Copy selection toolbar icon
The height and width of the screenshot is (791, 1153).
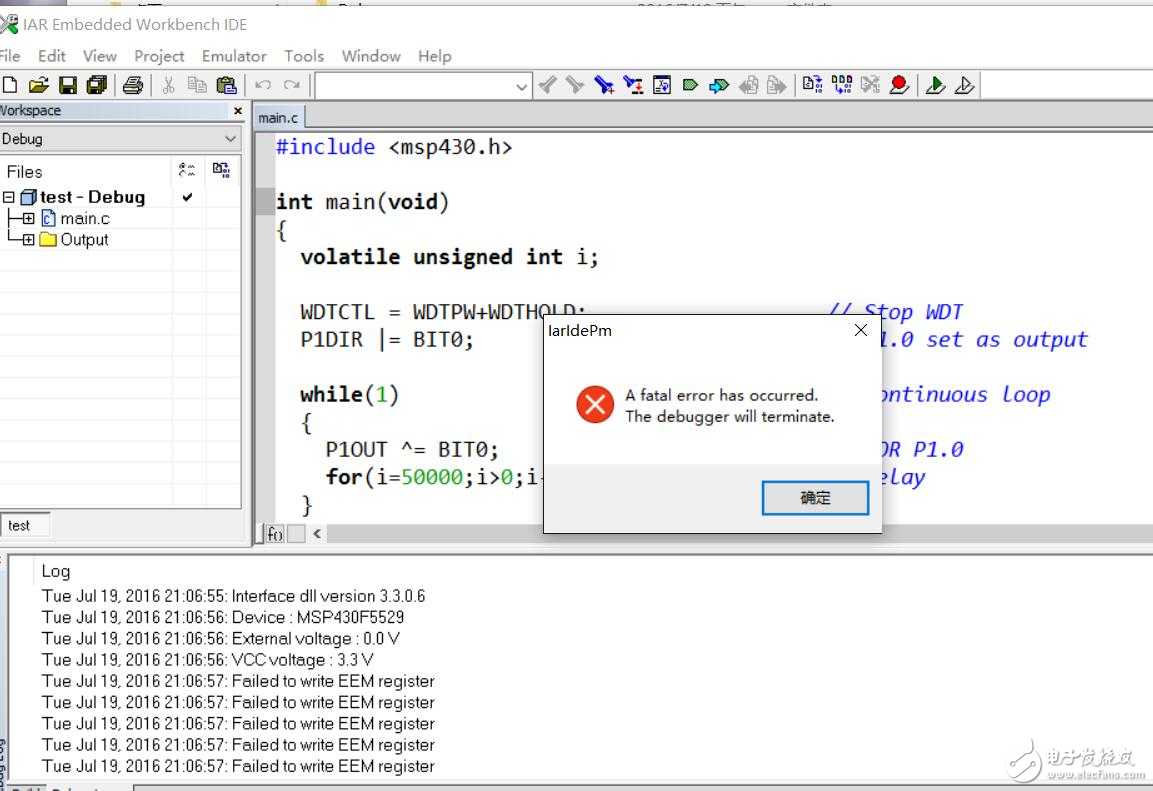197,85
